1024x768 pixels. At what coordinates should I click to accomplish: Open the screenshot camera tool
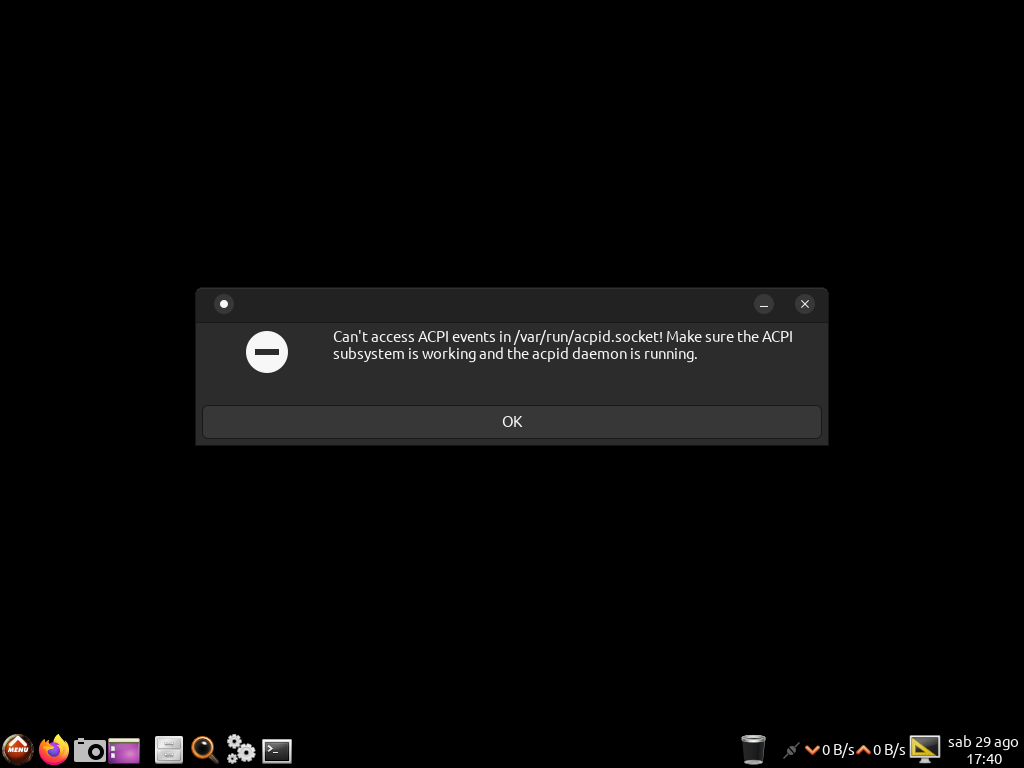[89, 750]
